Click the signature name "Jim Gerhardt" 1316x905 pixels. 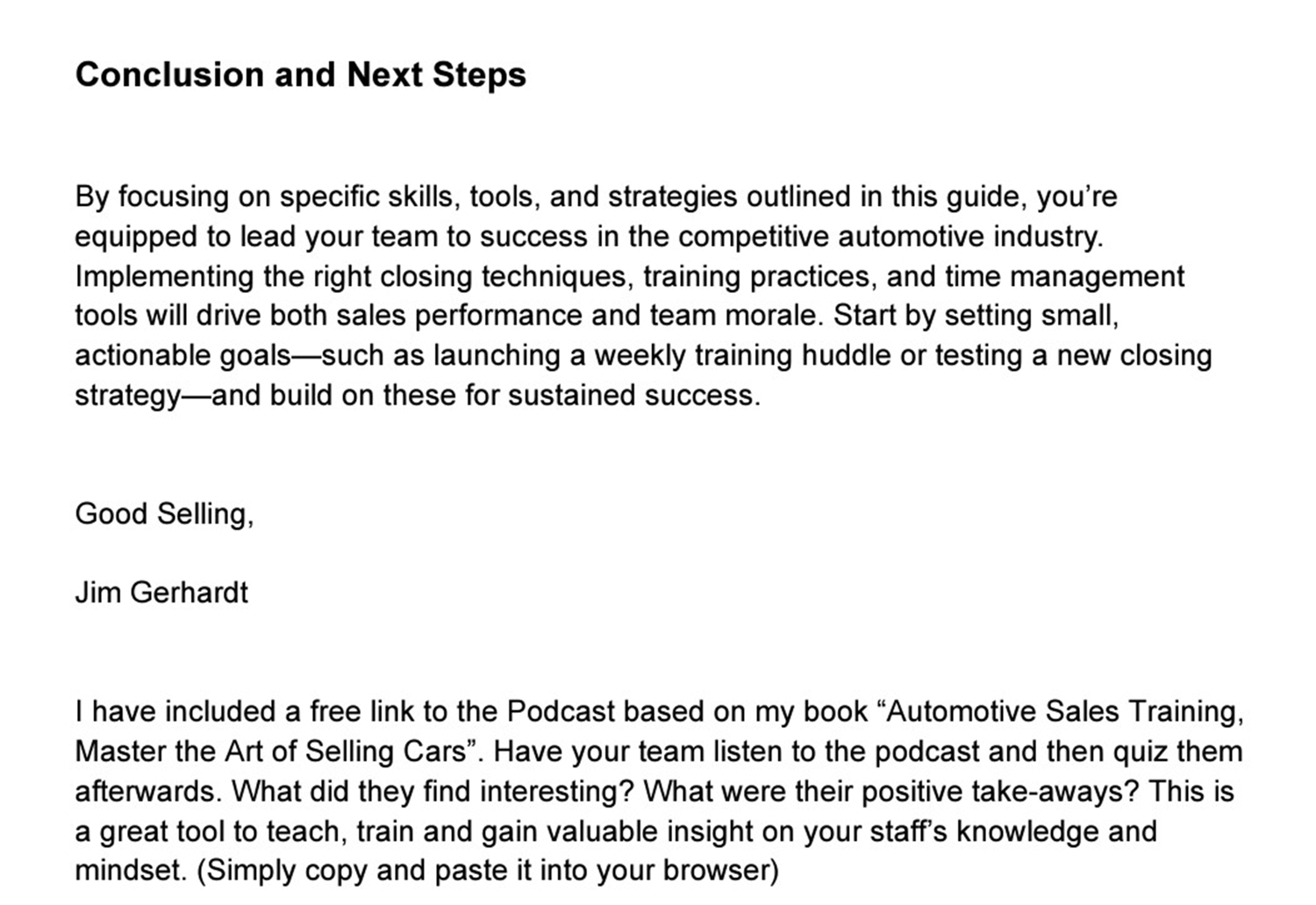tap(161, 593)
